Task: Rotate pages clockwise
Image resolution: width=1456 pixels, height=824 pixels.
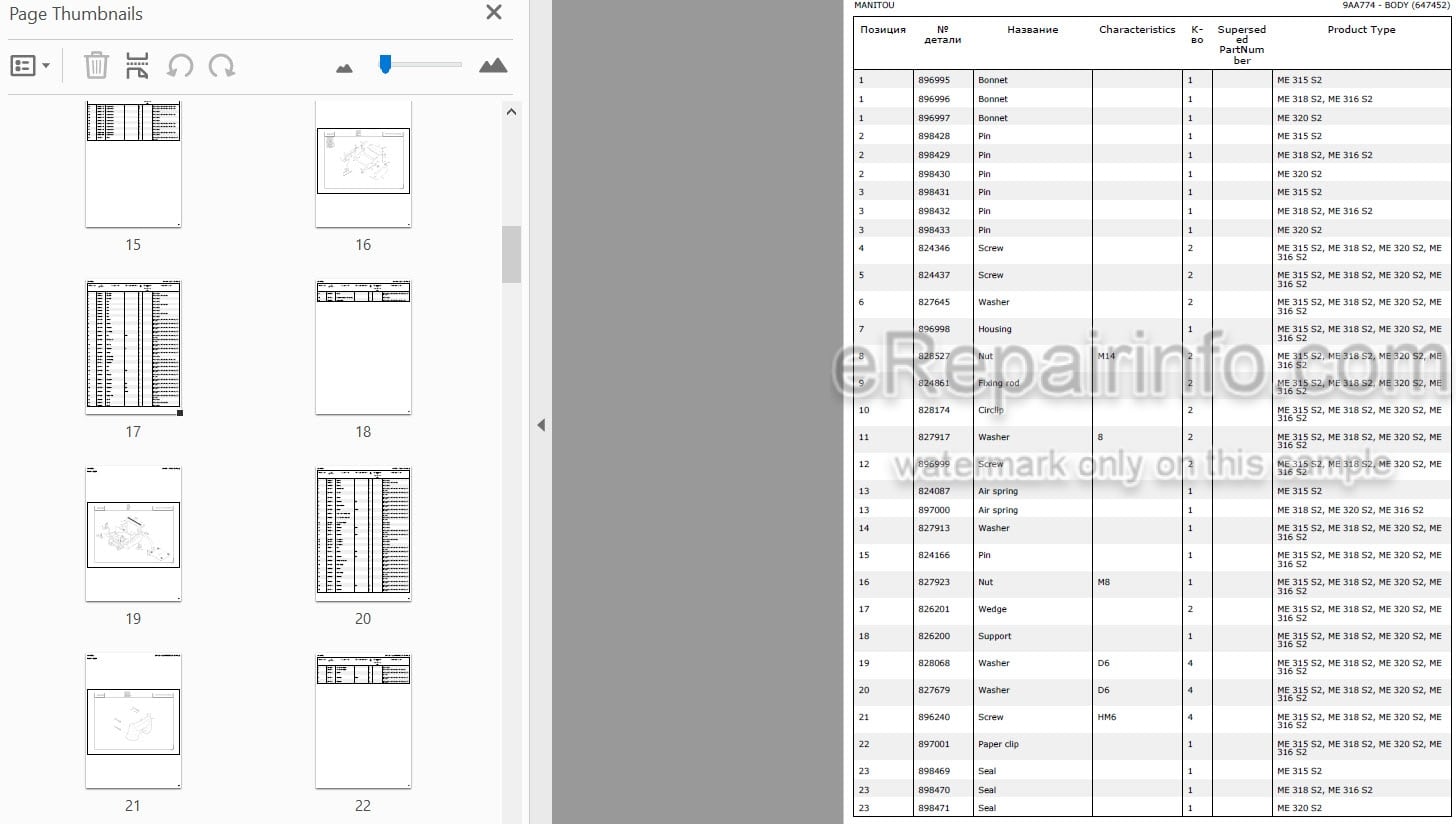Action: (x=222, y=66)
